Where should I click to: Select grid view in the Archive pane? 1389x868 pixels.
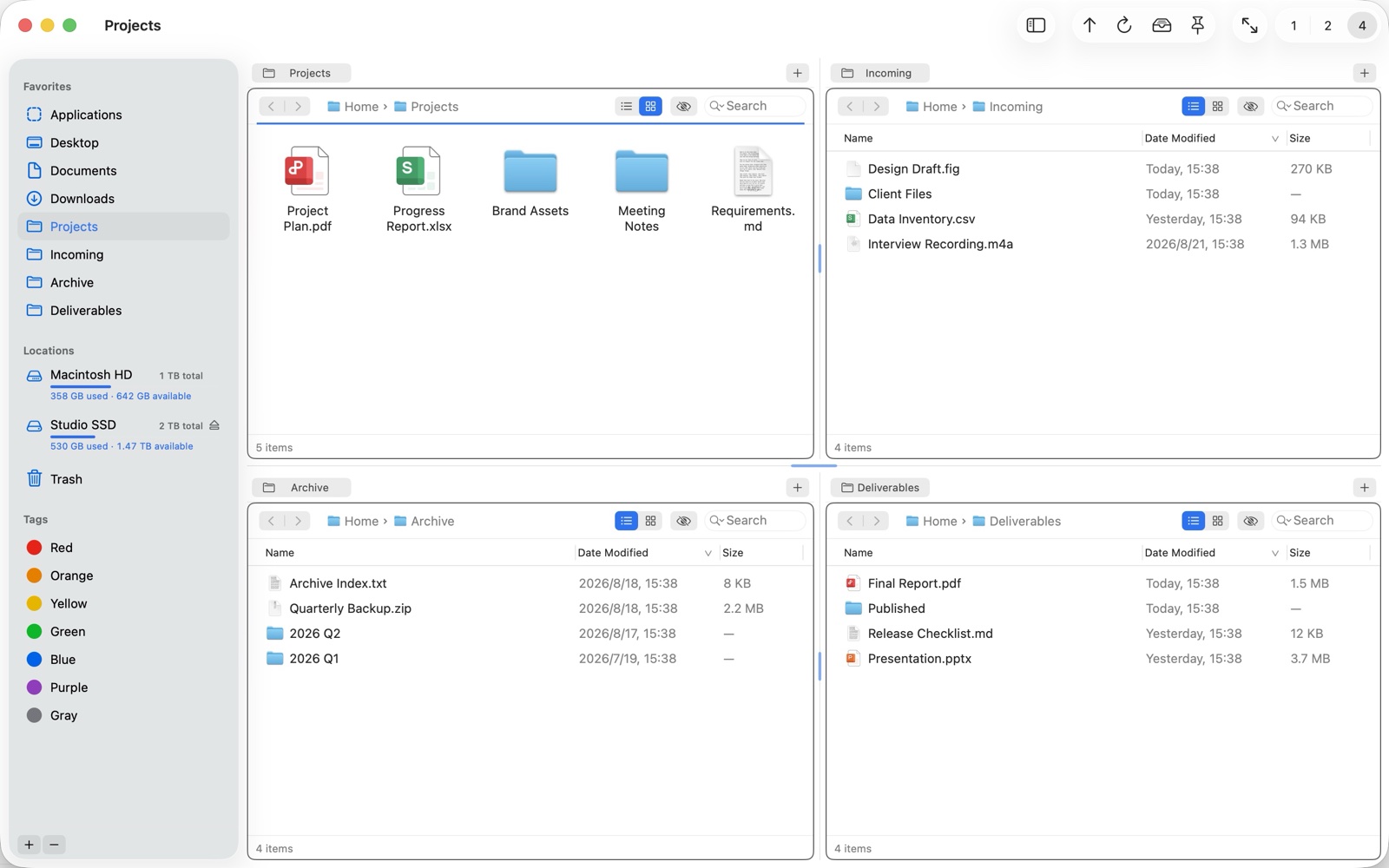pyautogui.click(x=650, y=521)
